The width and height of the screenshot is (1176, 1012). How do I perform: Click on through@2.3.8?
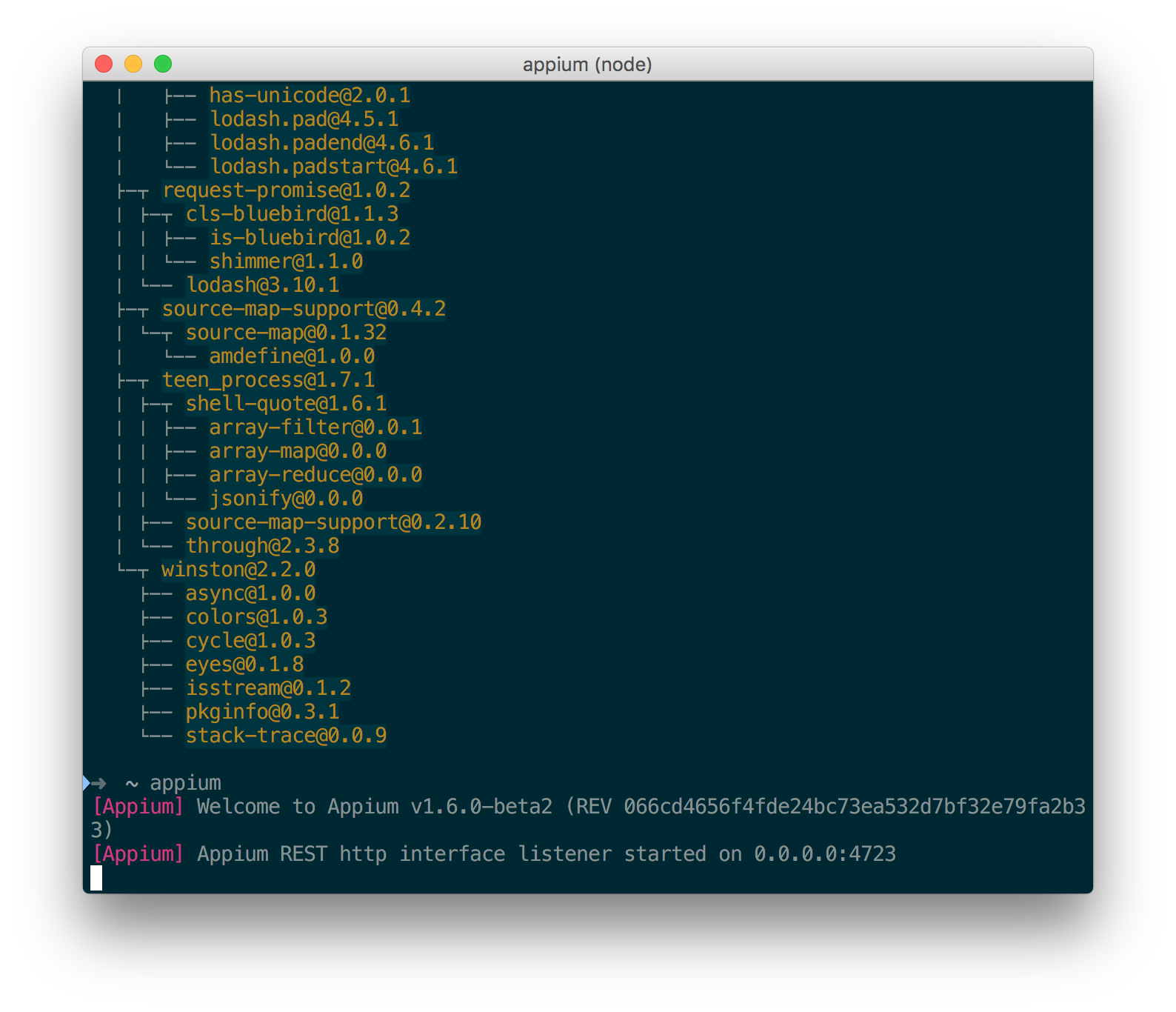263,546
